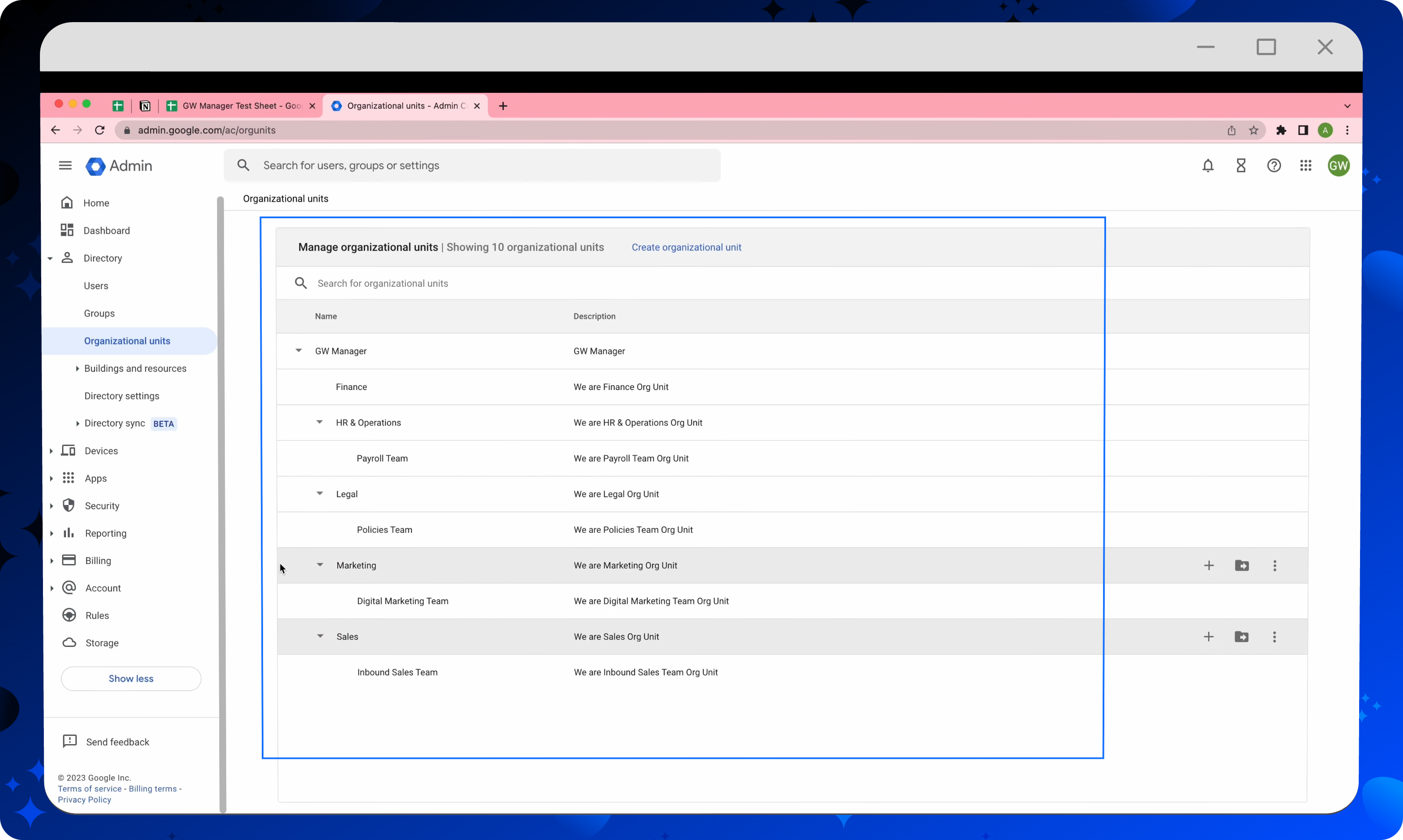Select the Inbound Sales Team row
The width and height of the screenshot is (1403, 840).
tap(793, 673)
